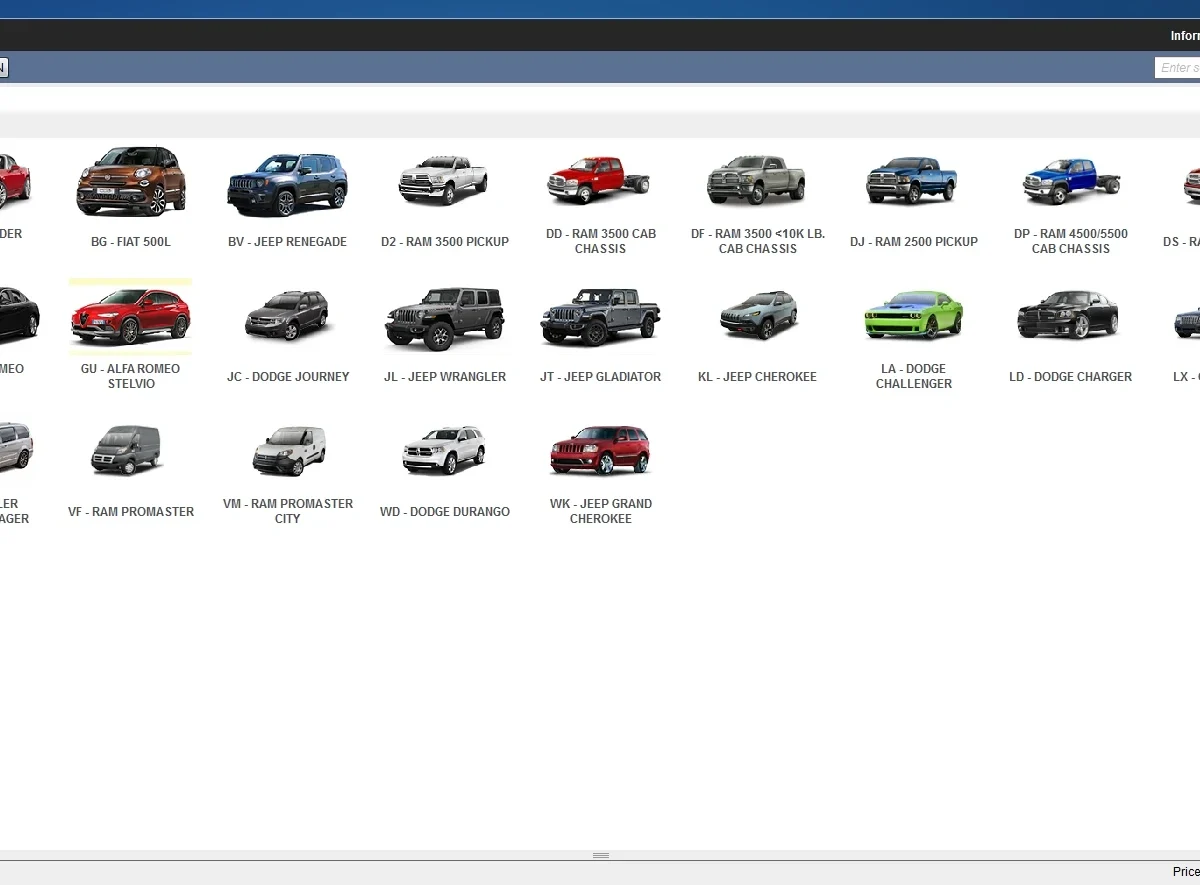Click the DP - RAM 4500/5500 Cab Chassis label

pos(1070,241)
